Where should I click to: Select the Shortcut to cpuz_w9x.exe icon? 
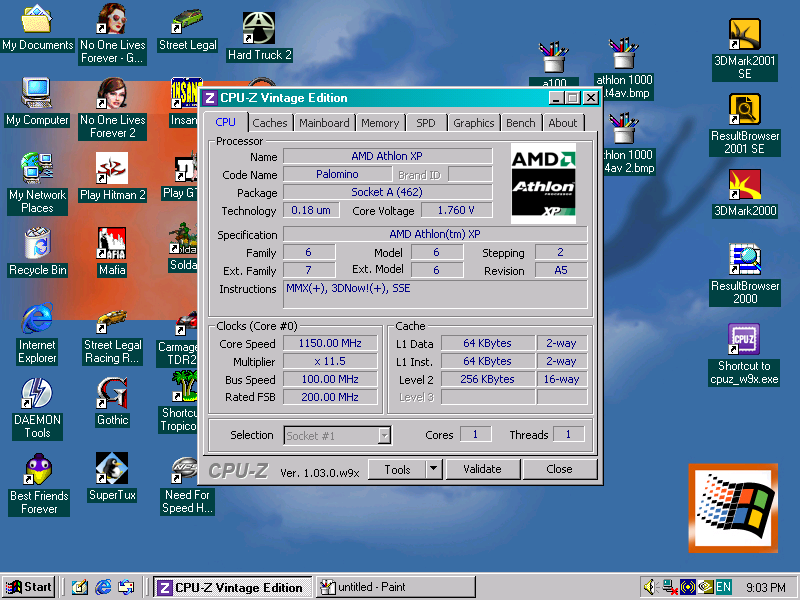745,340
